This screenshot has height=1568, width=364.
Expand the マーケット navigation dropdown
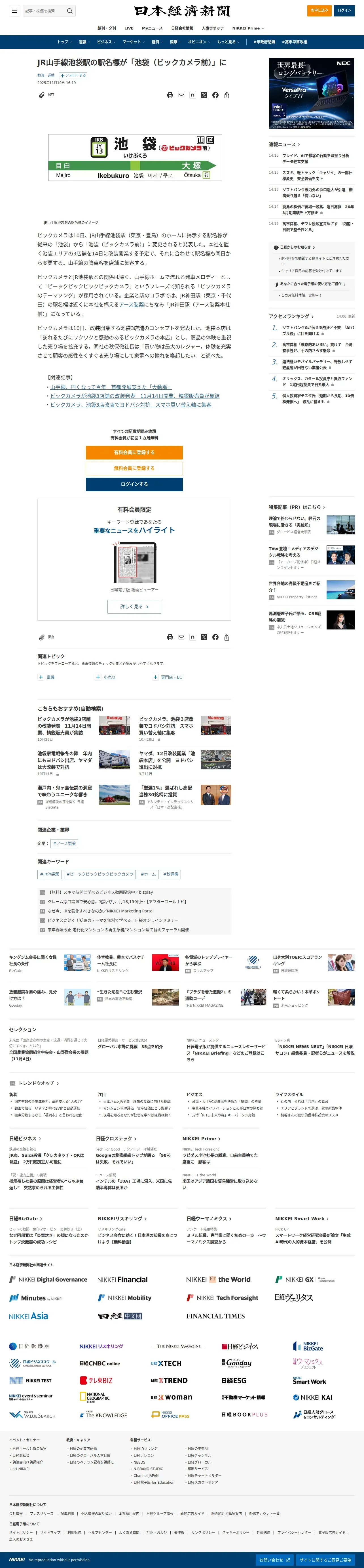[134, 42]
